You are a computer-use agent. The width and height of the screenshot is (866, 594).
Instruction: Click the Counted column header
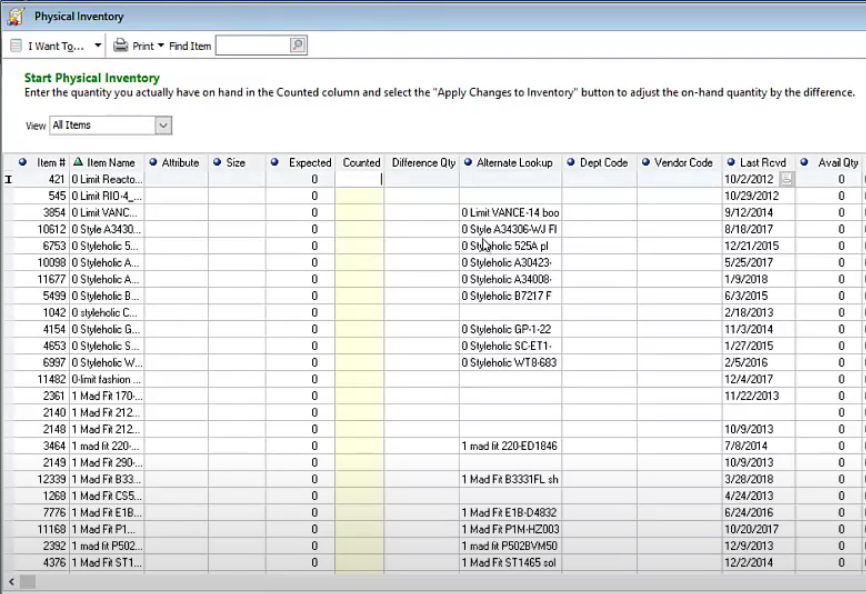pos(361,163)
